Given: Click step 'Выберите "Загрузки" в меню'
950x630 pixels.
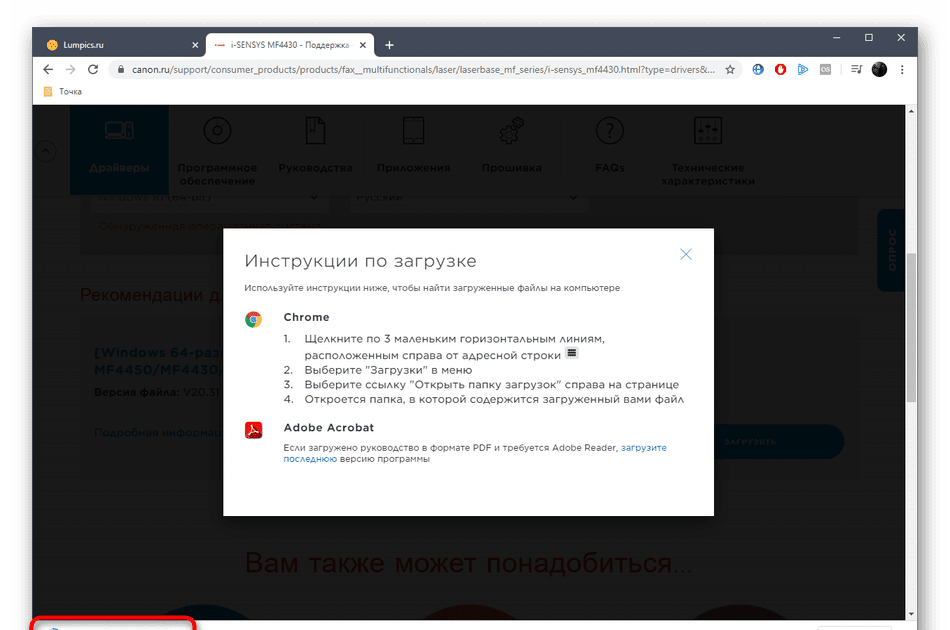Looking at the screenshot, I should [x=388, y=370].
